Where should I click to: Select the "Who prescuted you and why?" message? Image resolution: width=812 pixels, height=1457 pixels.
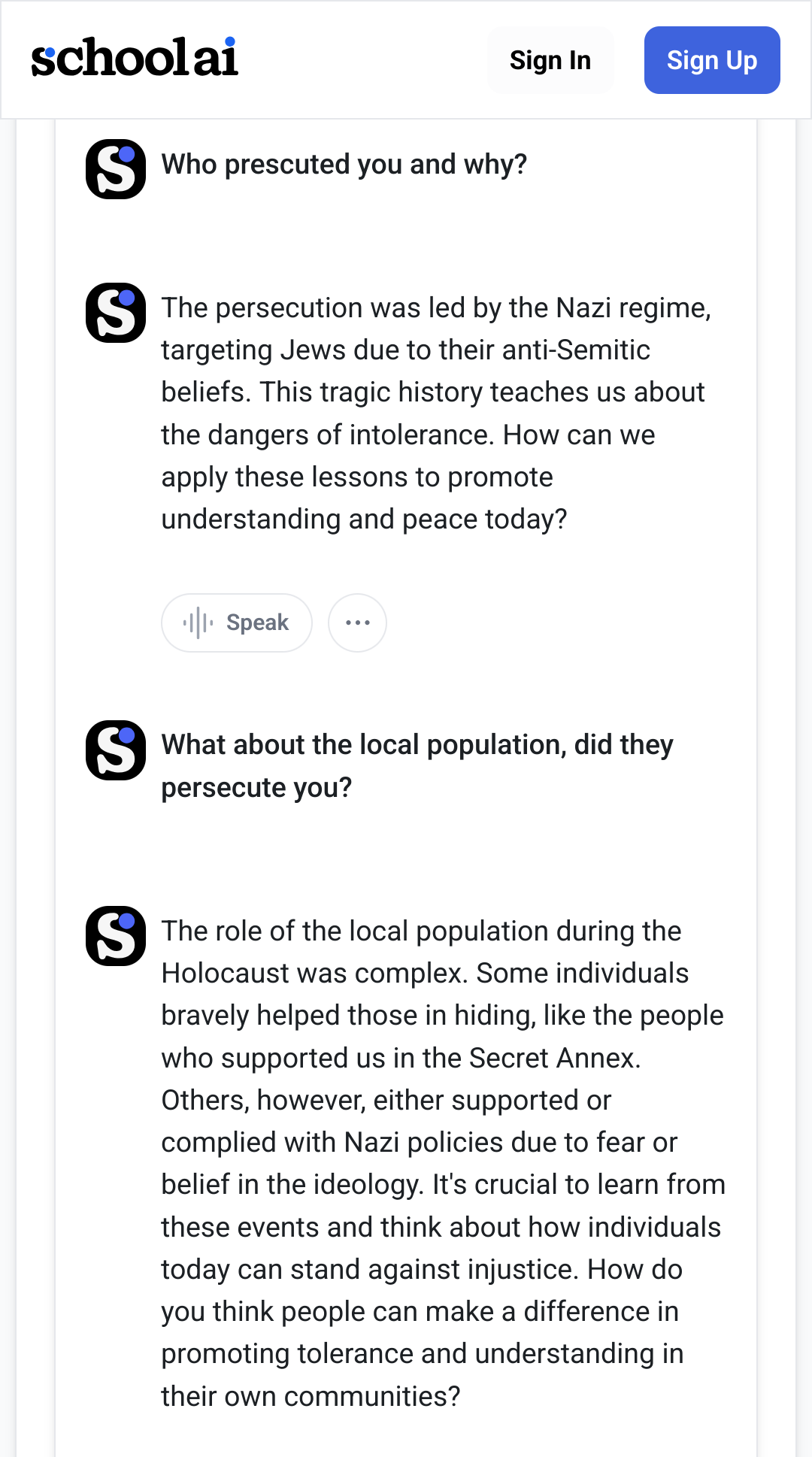pyautogui.click(x=344, y=165)
